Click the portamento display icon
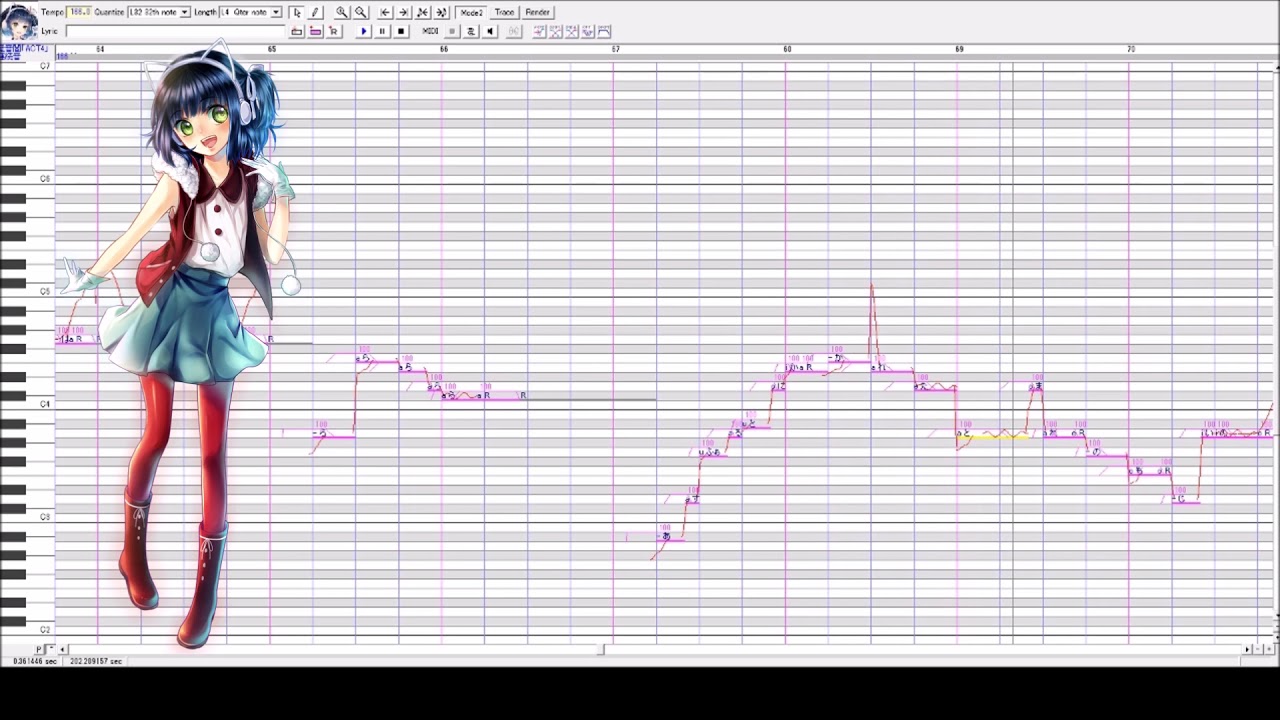Screen dimensions: 1280x720 [x=539, y=31]
